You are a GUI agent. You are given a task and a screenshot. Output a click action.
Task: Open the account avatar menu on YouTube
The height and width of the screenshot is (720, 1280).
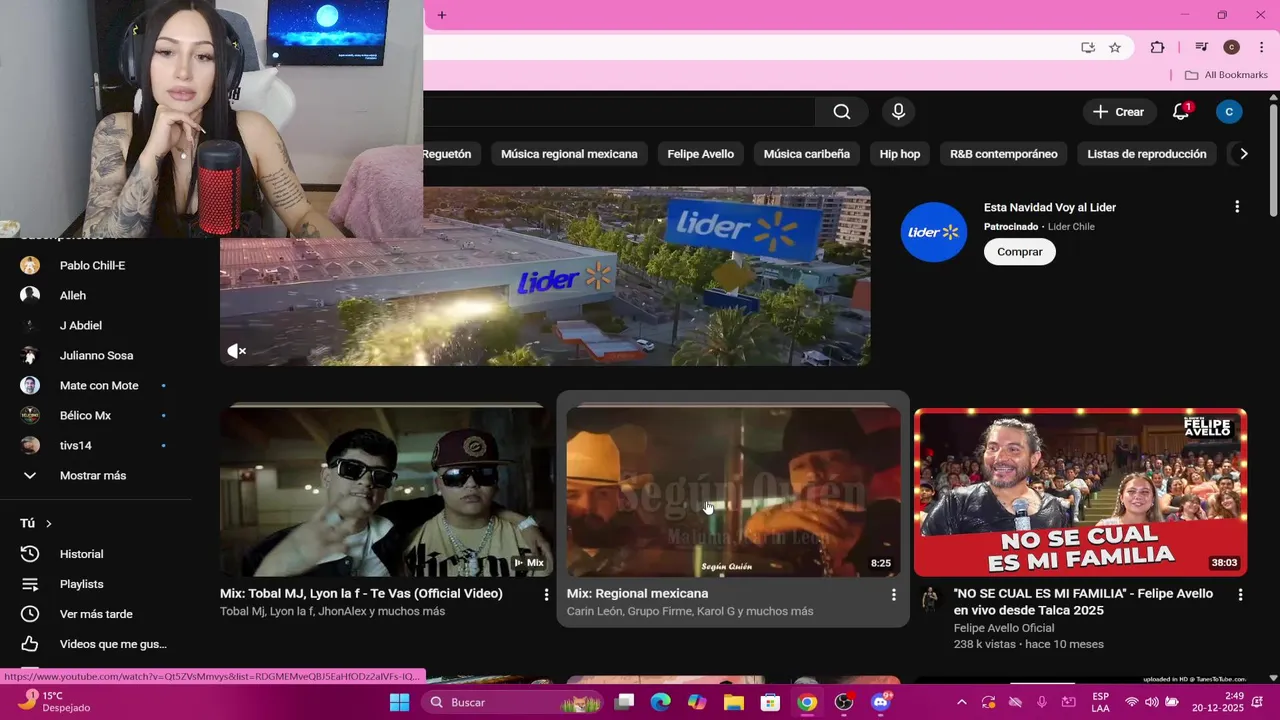click(1229, 112)
